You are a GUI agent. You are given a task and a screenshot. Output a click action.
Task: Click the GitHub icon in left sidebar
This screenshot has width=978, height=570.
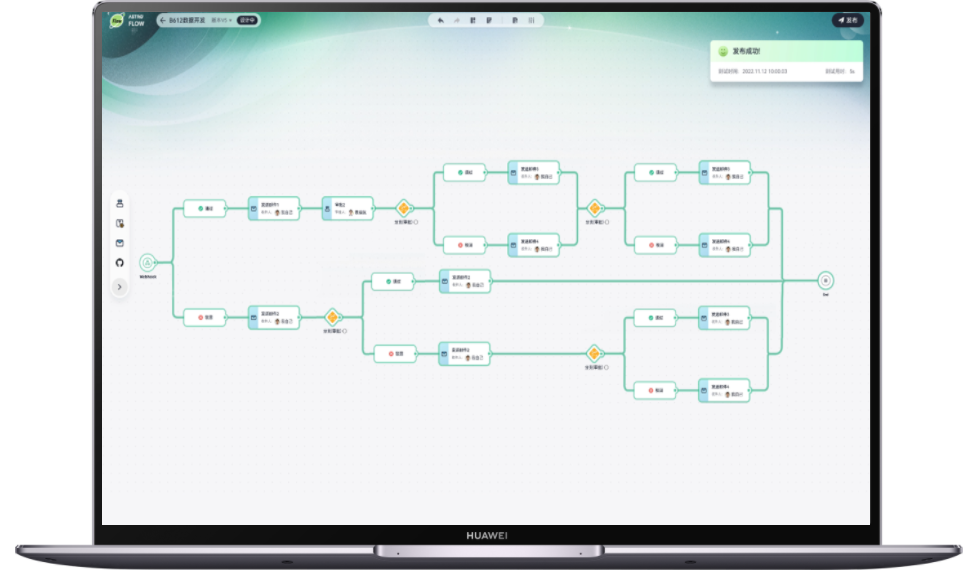(120, 262)
